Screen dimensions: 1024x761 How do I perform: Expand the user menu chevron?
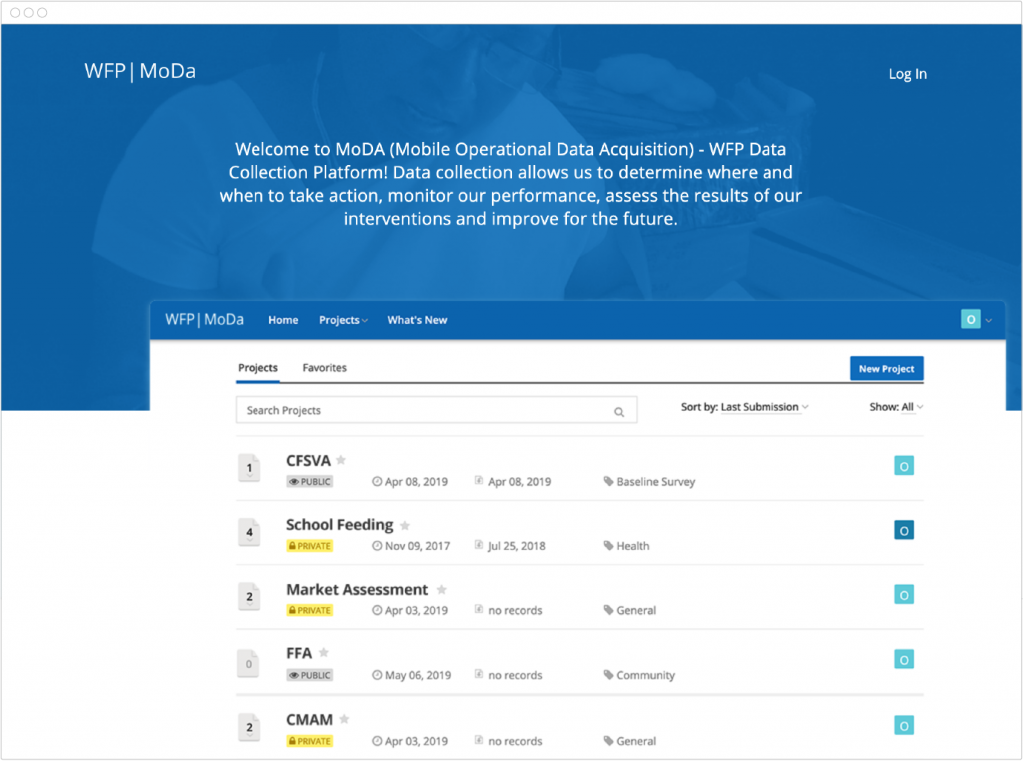989,320
